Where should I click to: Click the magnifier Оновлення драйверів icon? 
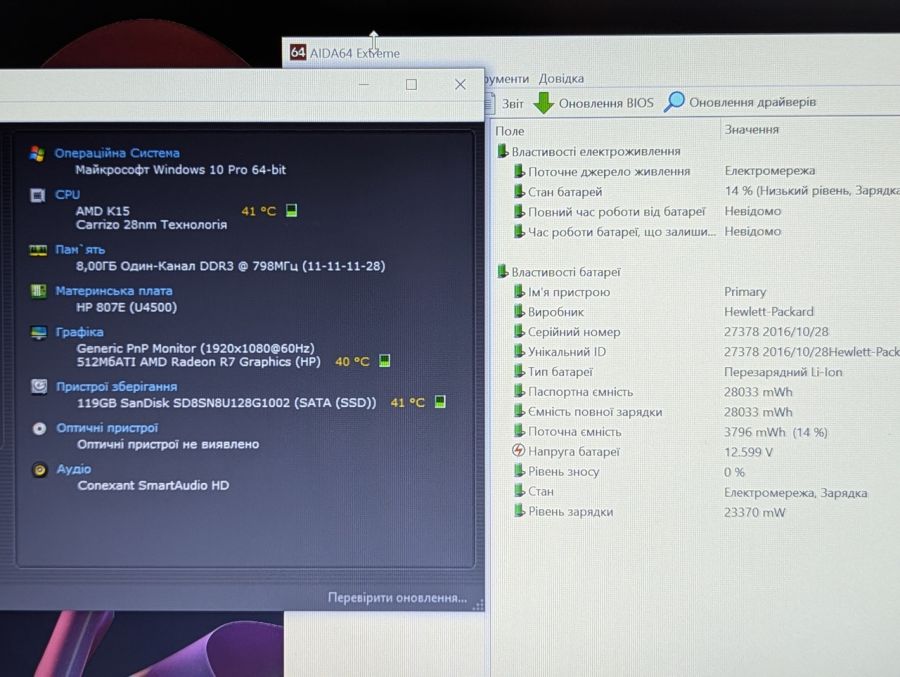pyautogui.click(x=674, y=102)
